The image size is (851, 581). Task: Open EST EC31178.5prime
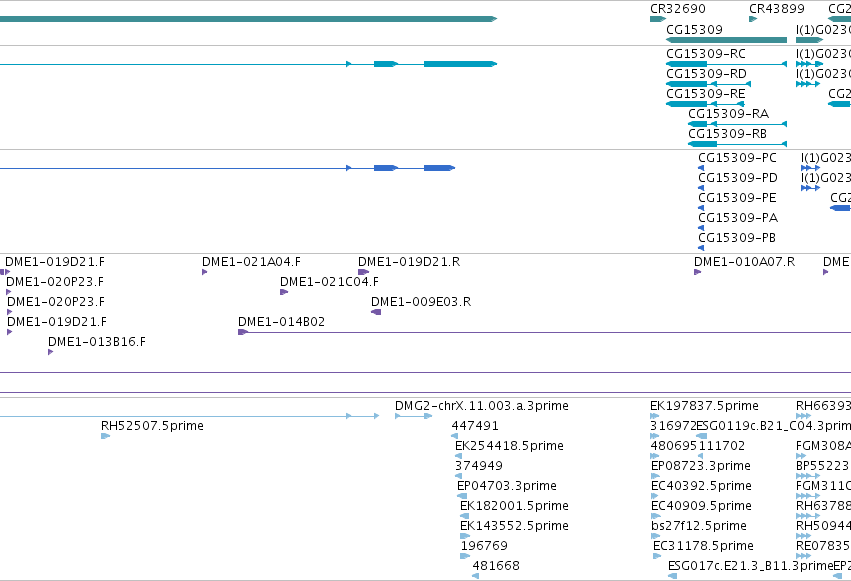pos(703,547)
